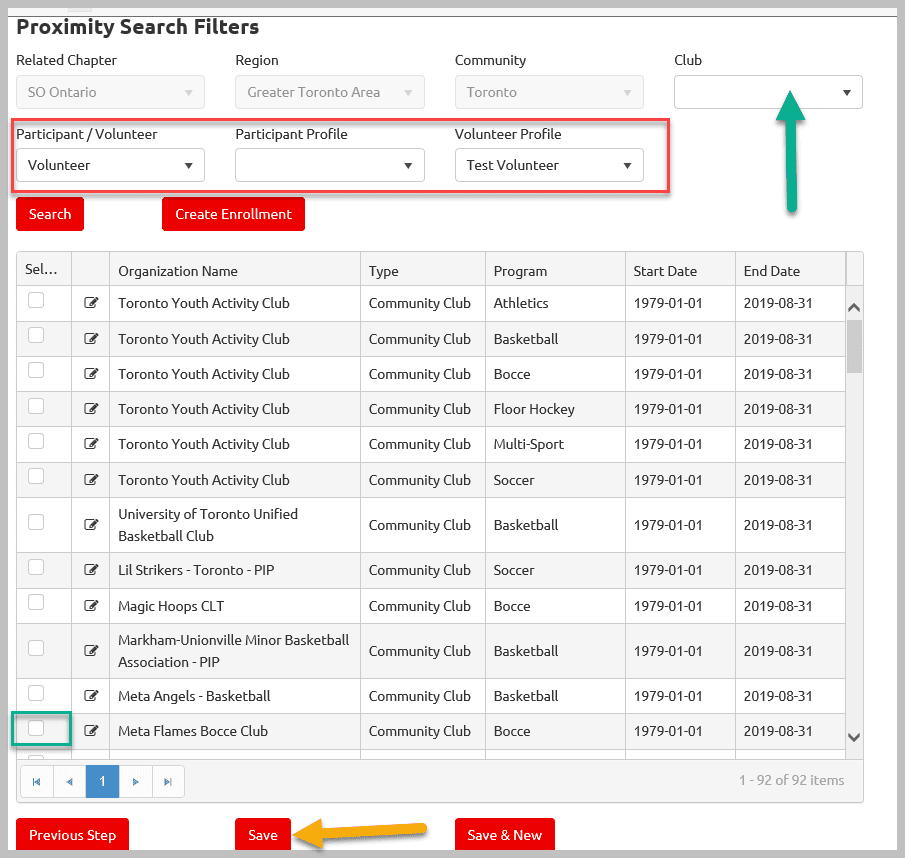Open Volunteer Profile dropdown Test Volunteer

click(x=549, y=165)
